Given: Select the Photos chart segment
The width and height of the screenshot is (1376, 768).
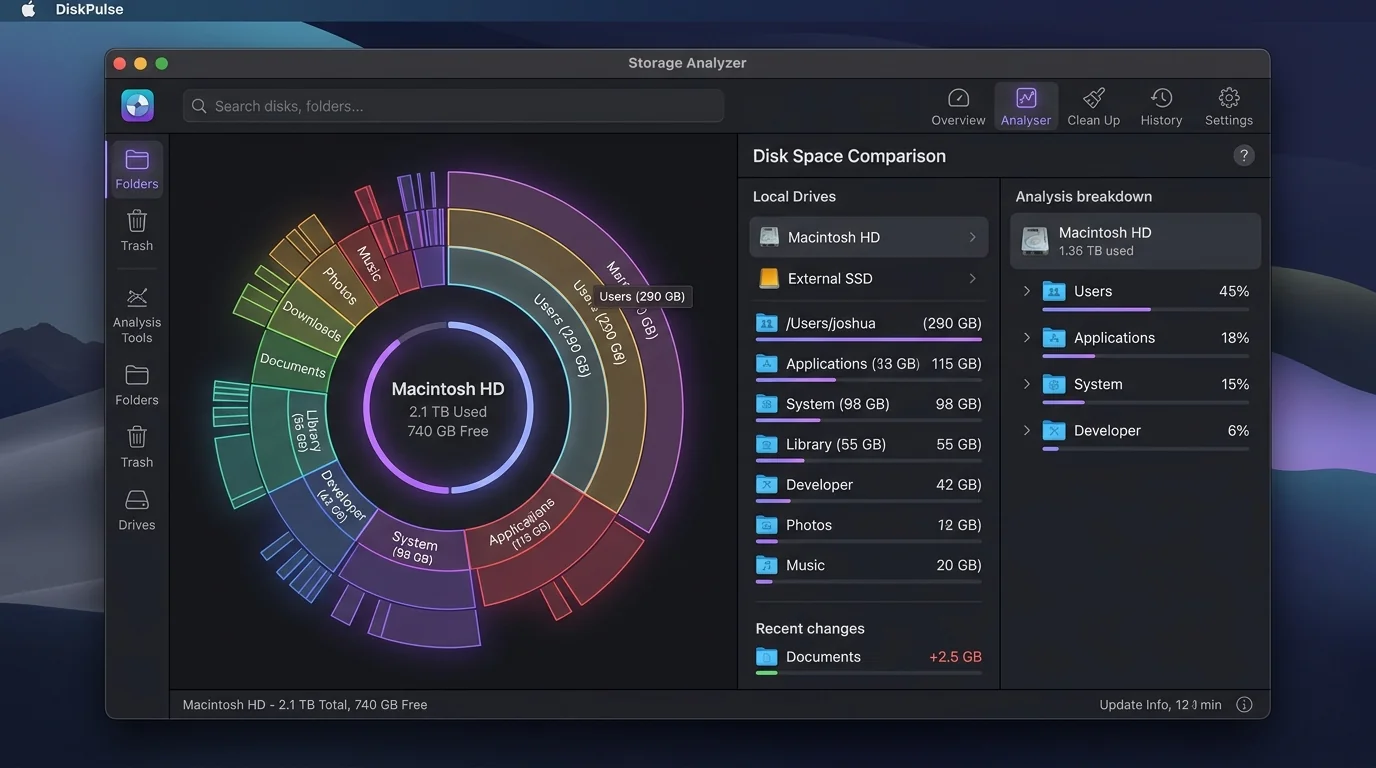Looking at the screenshot, I should [340, 285].
